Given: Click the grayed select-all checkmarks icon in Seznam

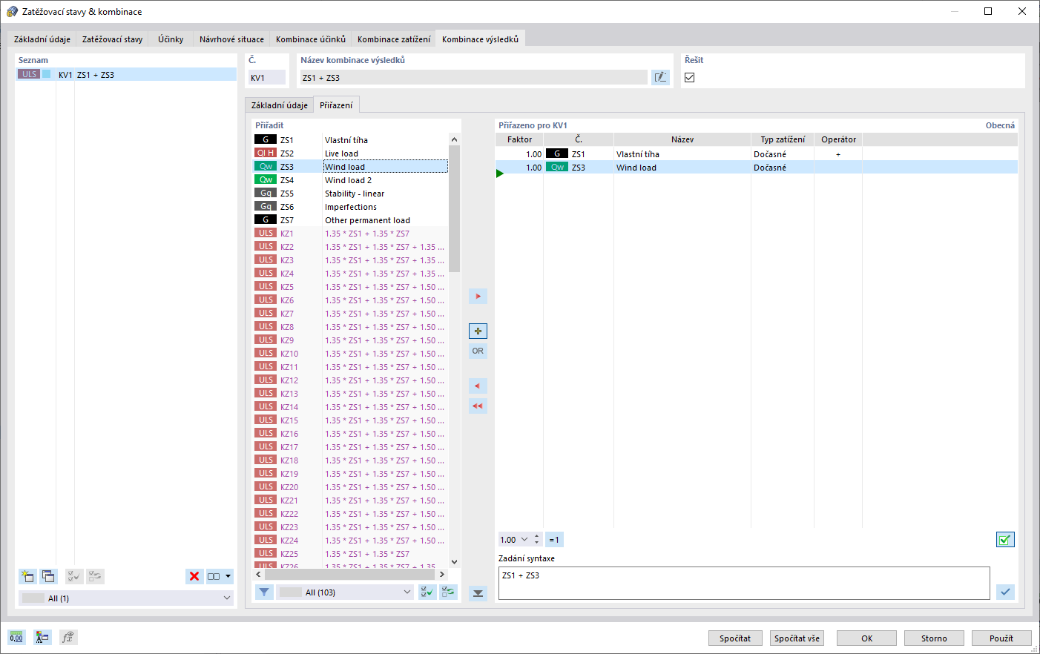Looking at the screenshot, I should click(74, 576).
